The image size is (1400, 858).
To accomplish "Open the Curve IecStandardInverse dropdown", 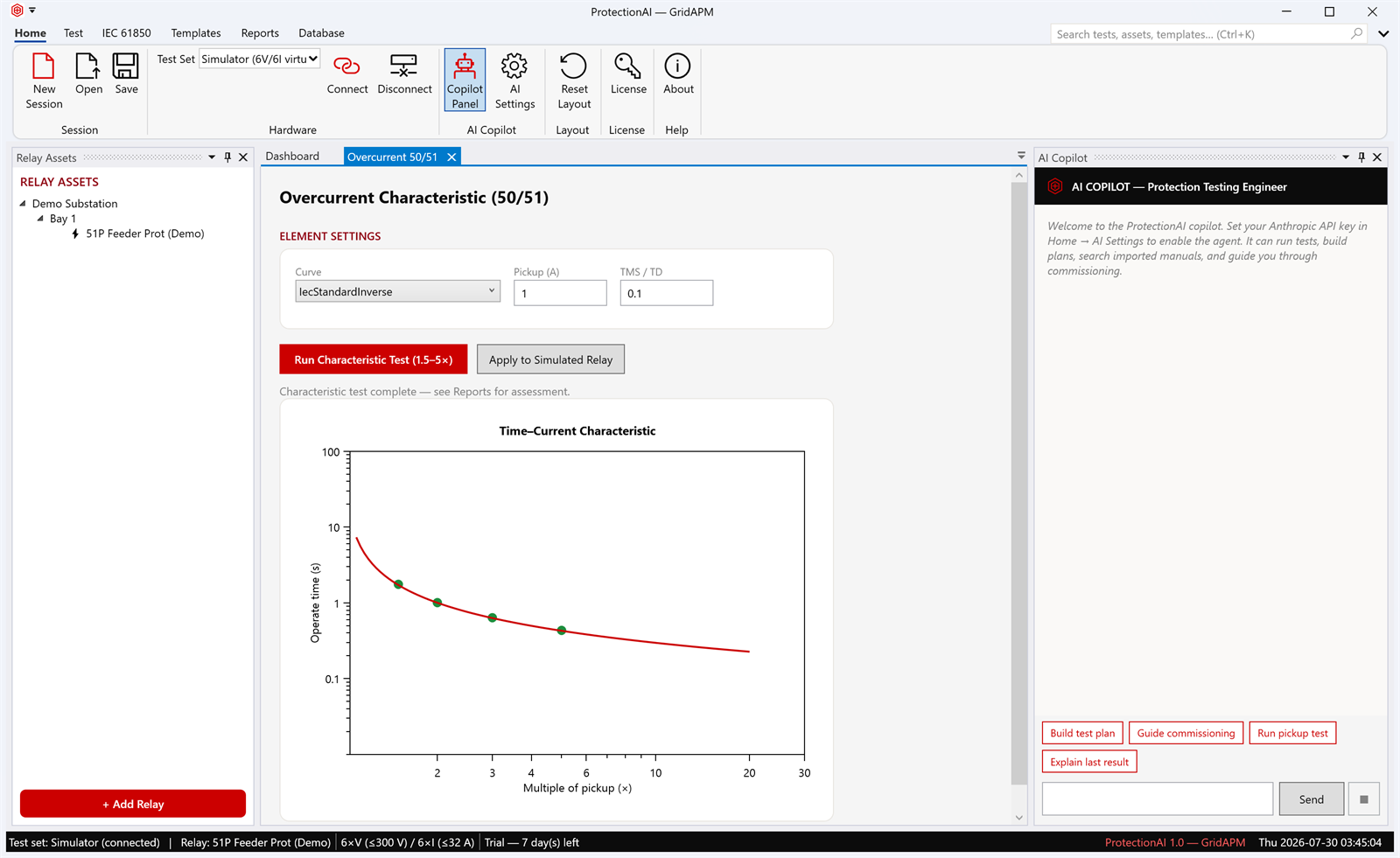I will [397, 291].
